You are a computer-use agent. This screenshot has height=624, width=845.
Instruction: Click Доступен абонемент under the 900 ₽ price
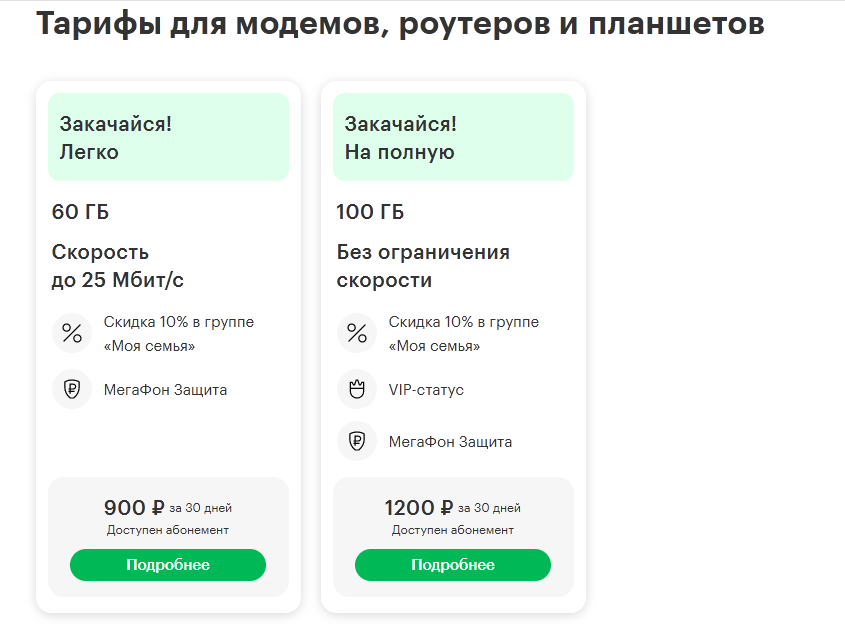(168, 530)
